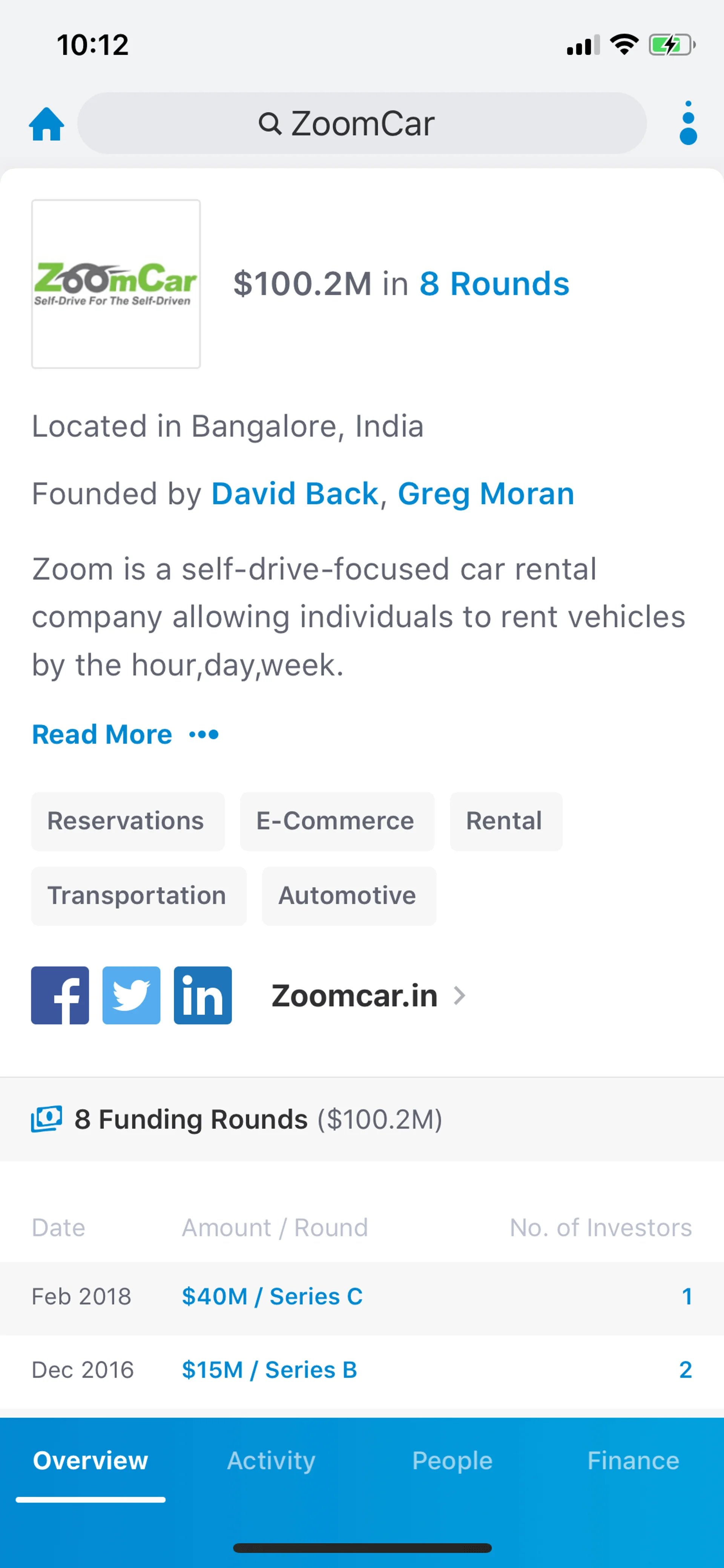View founder David Back's profile

pos(295,494)
